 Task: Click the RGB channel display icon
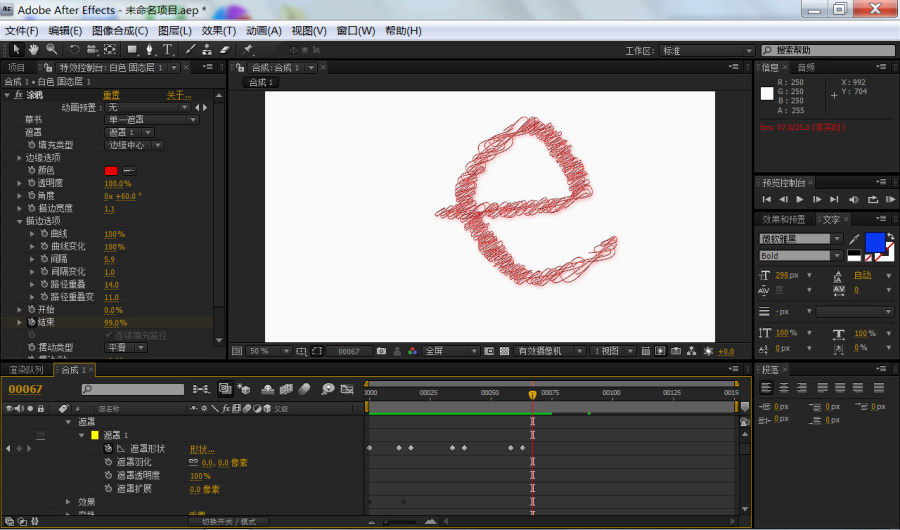pyautogui.click(x=412, y=351)
